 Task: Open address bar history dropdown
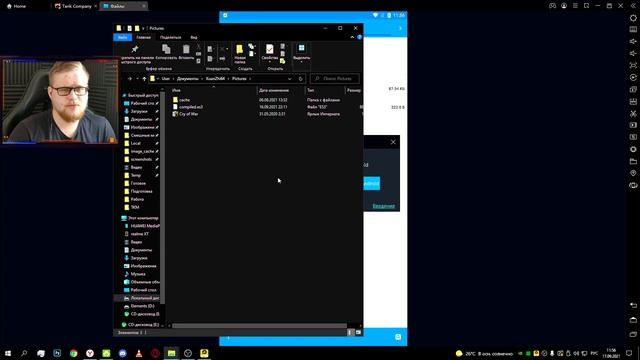[289, 79]
